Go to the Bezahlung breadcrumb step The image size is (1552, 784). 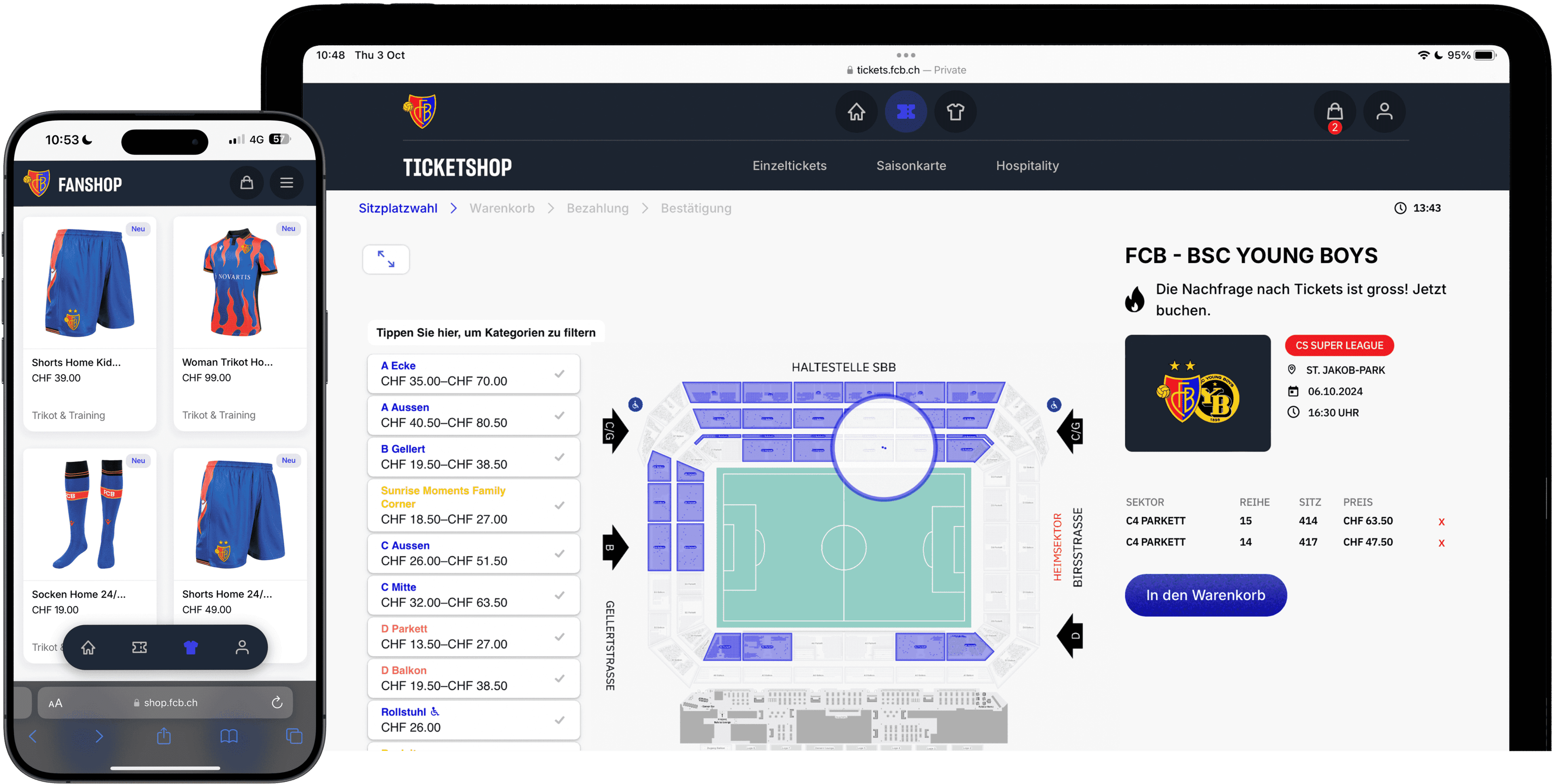(x=597, y=208)
